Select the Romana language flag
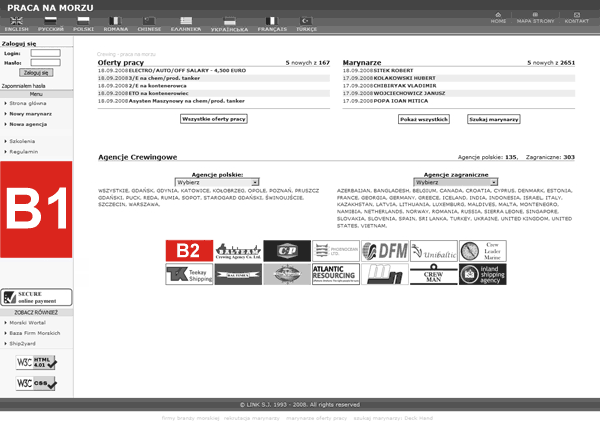 [116, 21]
